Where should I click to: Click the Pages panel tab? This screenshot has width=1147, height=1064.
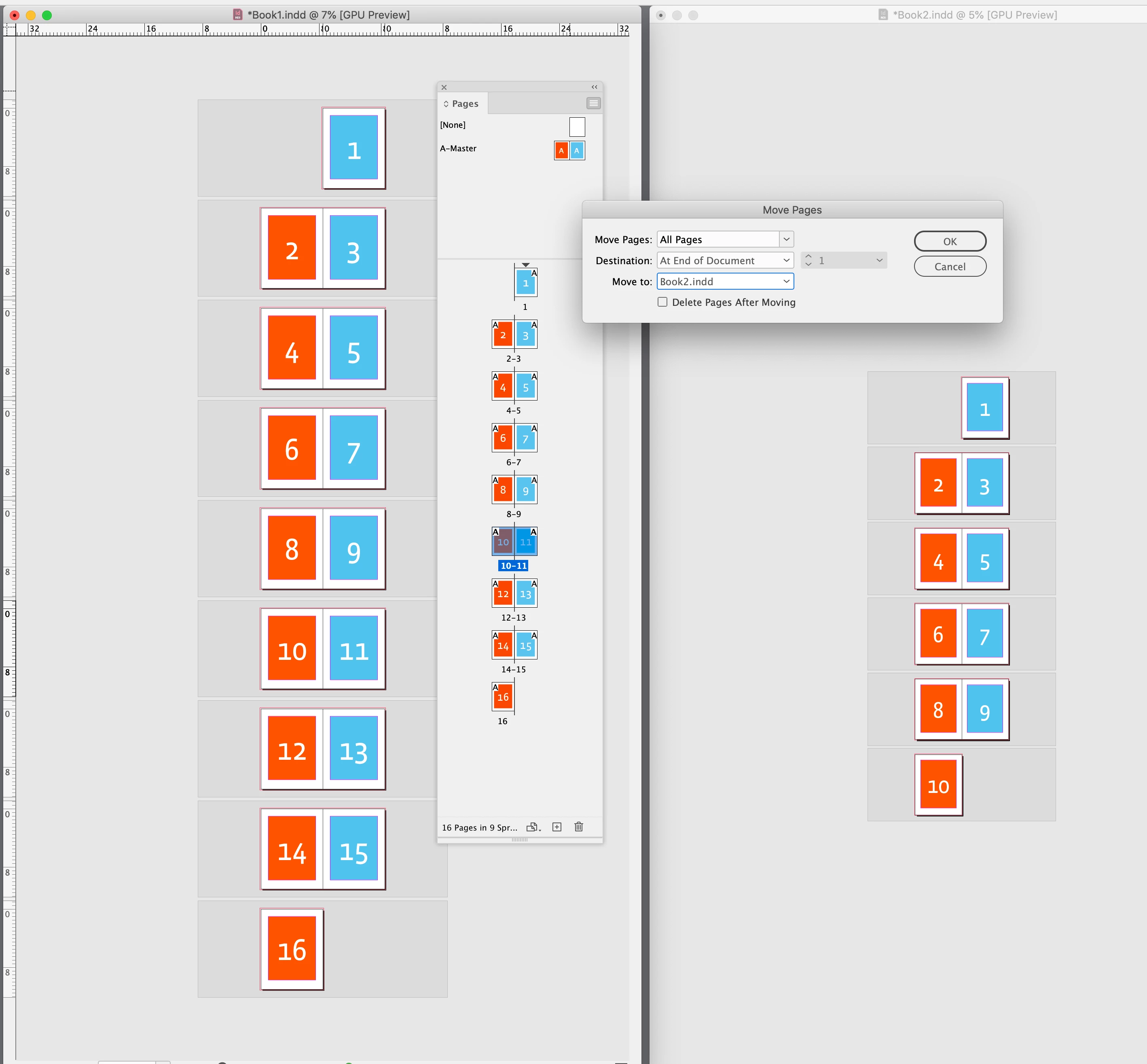click(x=464, y=104)
